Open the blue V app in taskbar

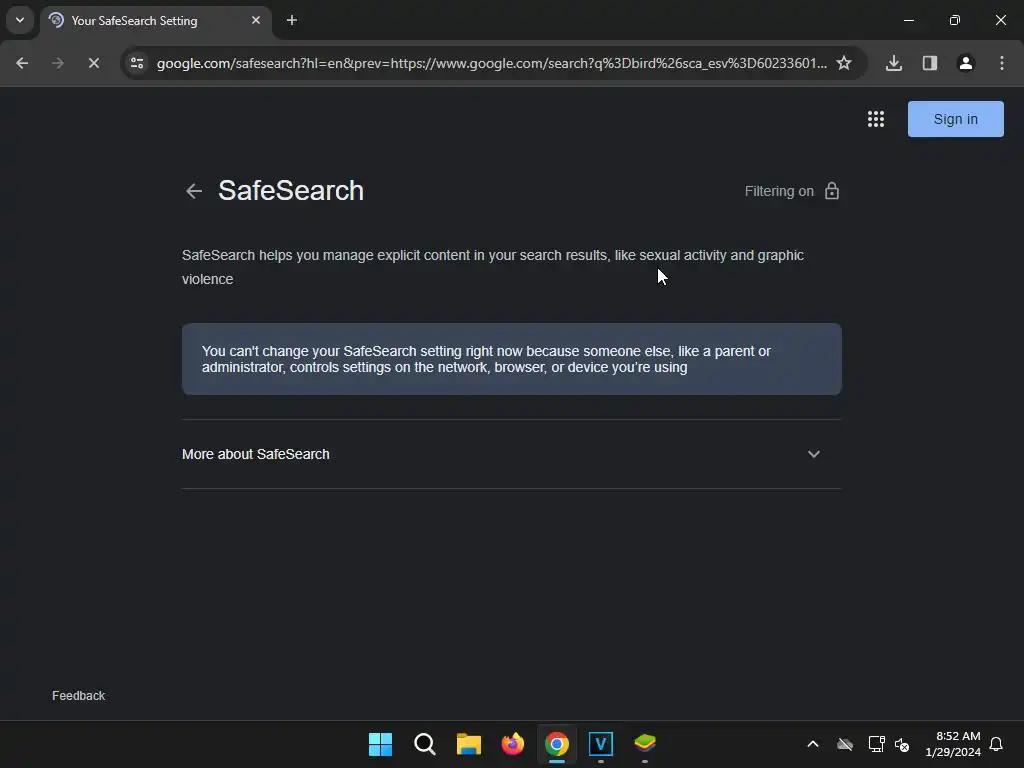601,744
